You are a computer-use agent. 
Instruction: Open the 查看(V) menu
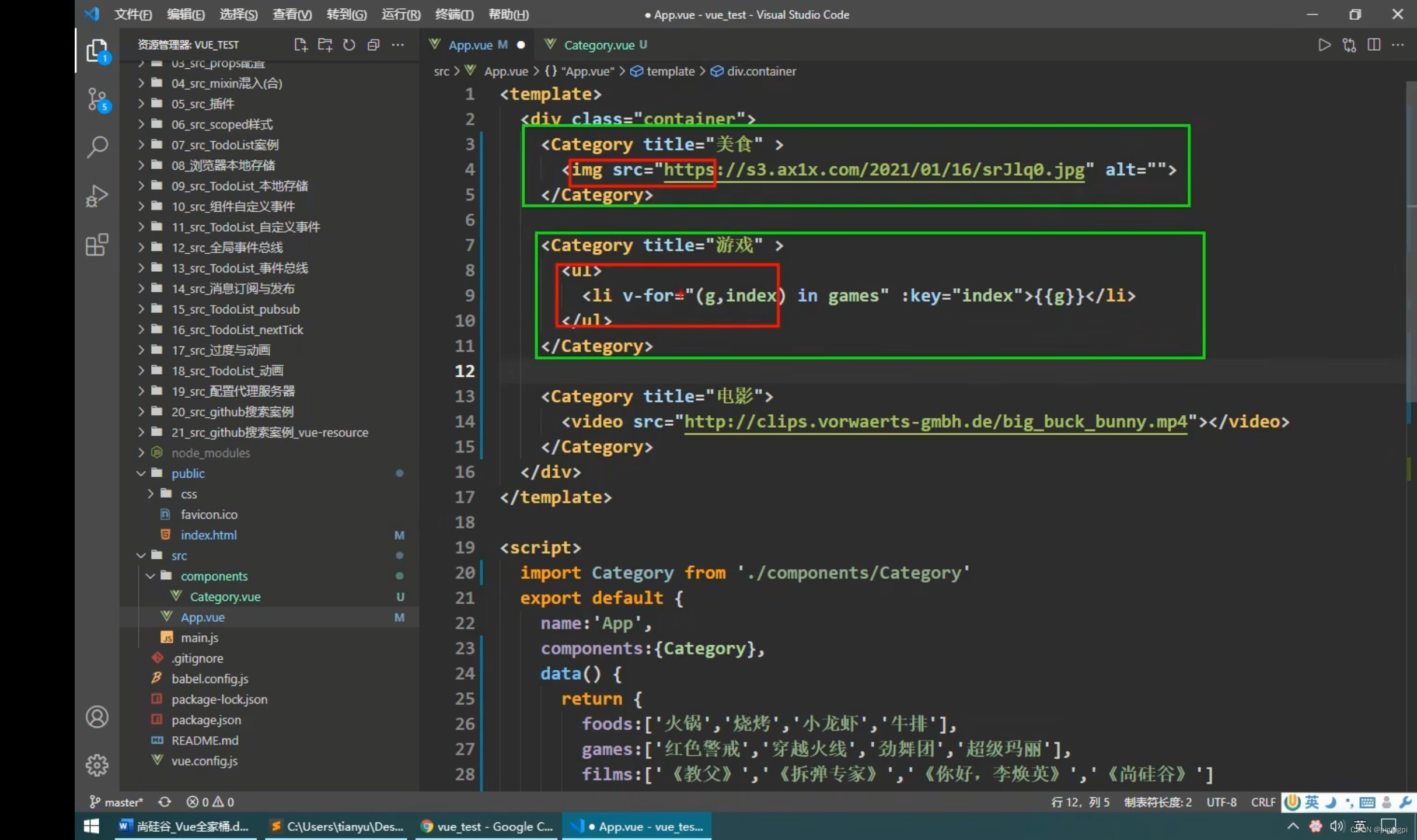click(x=292, y=14)
